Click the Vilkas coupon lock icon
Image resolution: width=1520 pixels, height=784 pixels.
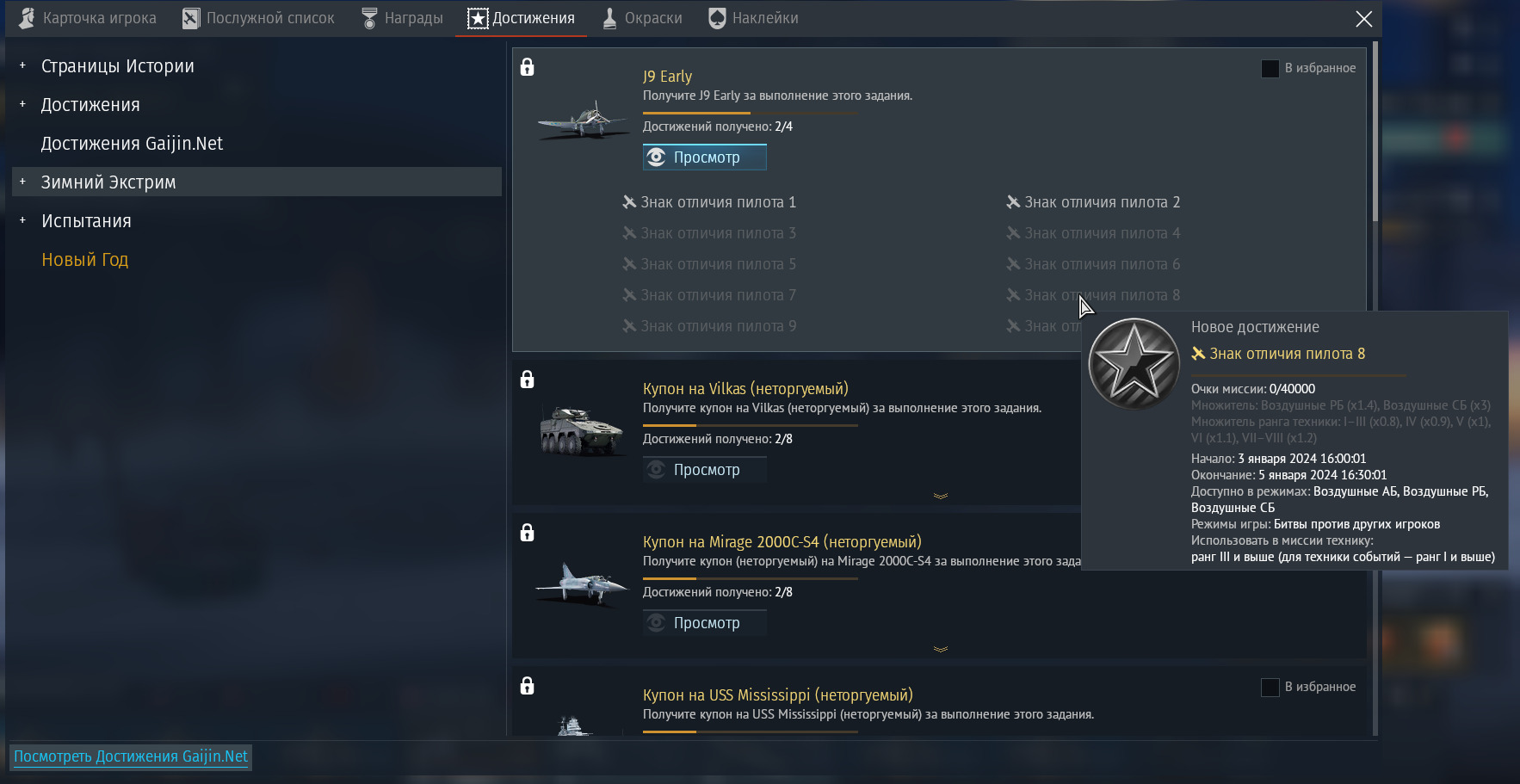[x=528, y=380]
